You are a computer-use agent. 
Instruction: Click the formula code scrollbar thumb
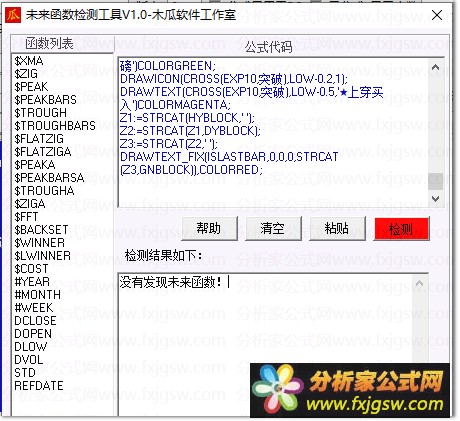click(435, 181)
